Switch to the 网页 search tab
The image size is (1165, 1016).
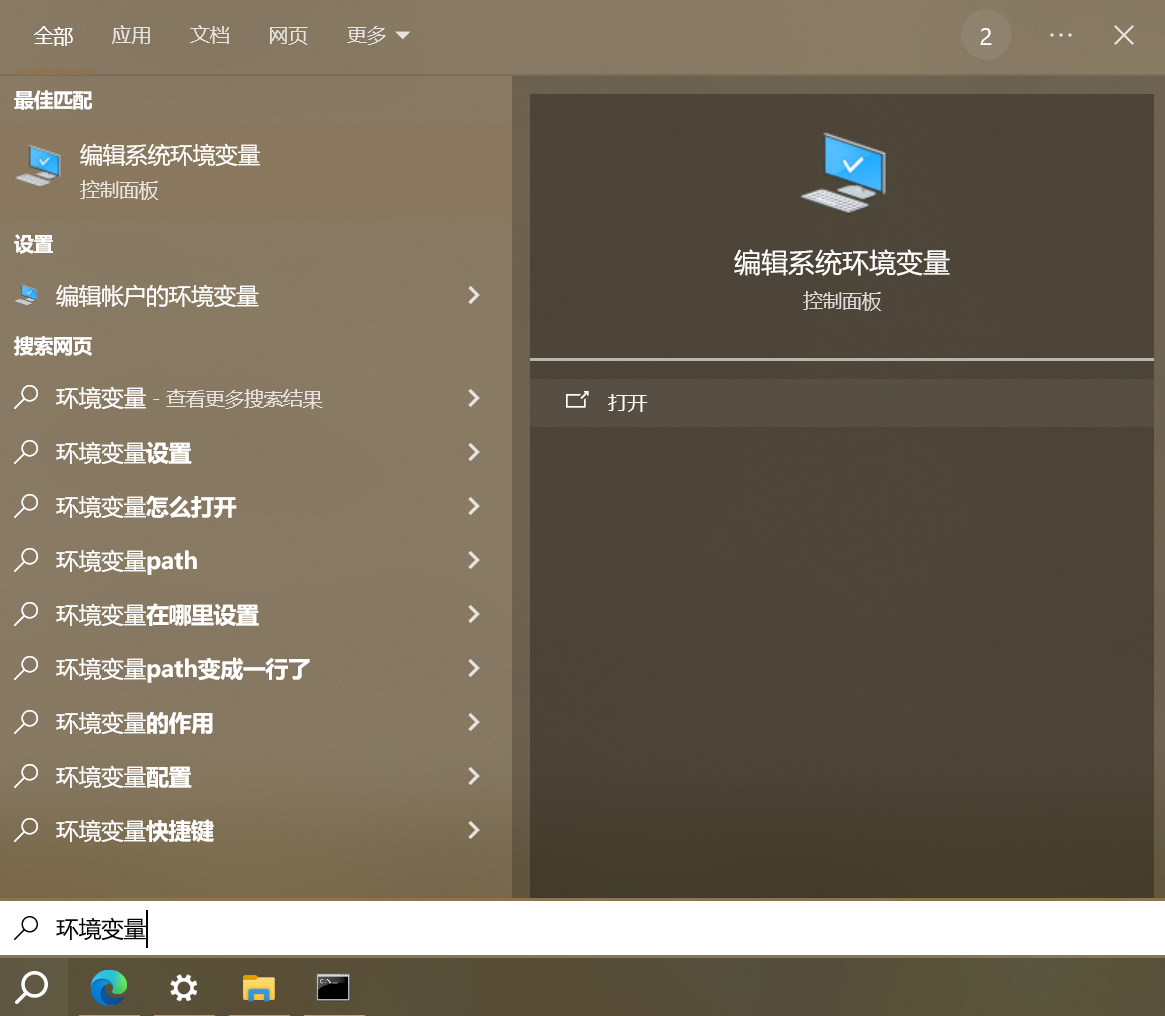click(x=288, y=35)
